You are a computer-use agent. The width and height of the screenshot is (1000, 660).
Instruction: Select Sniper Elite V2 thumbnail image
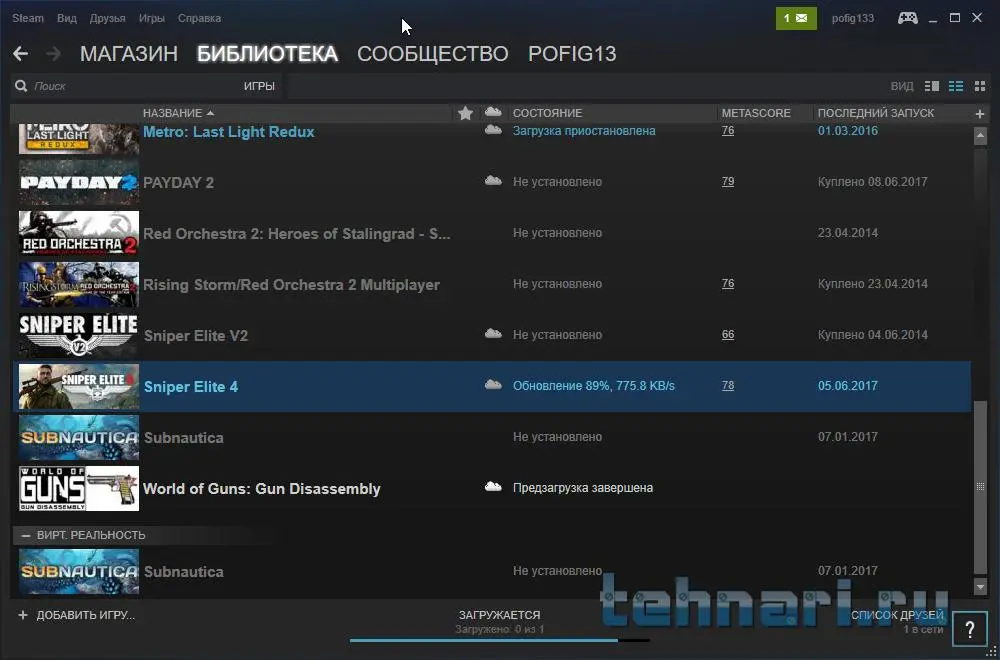pyautogui.click(x=78, y=335)
